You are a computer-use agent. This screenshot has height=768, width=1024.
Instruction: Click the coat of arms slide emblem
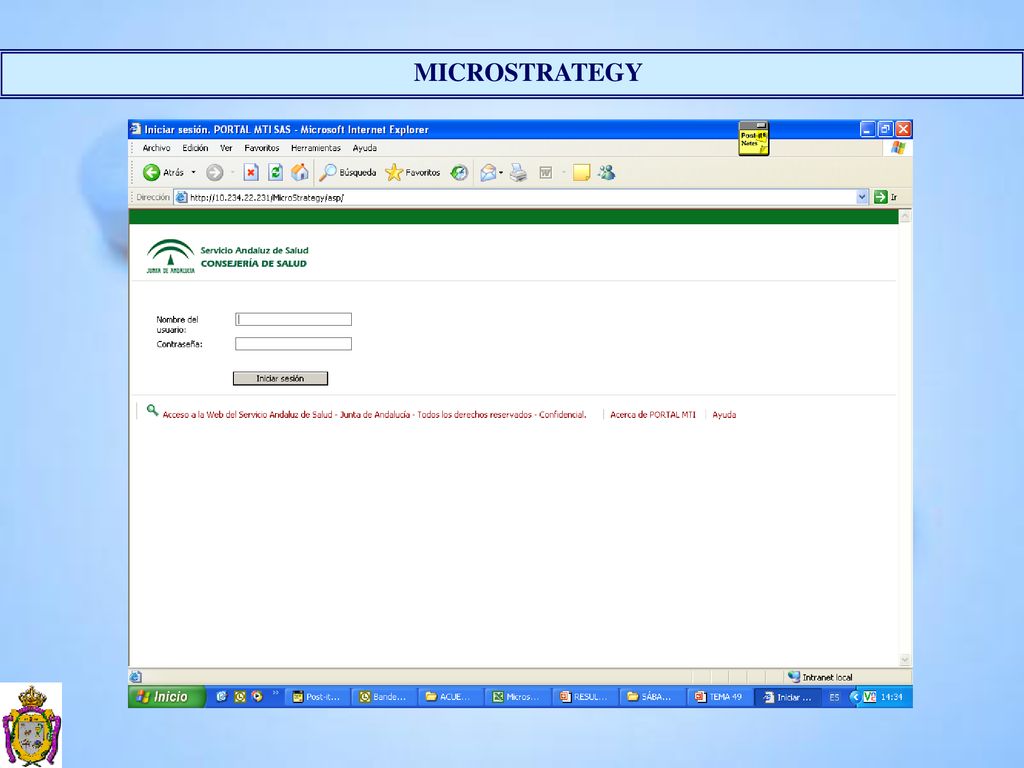click(31, 725)
